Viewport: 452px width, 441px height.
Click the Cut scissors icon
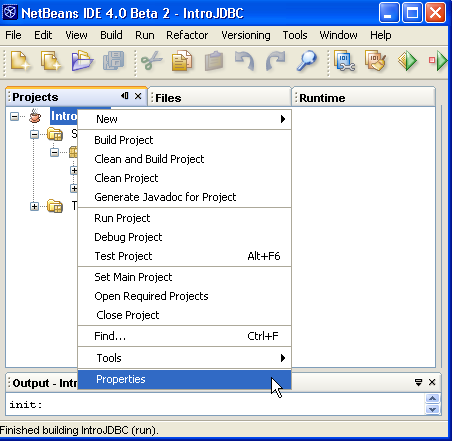(152, 61)
